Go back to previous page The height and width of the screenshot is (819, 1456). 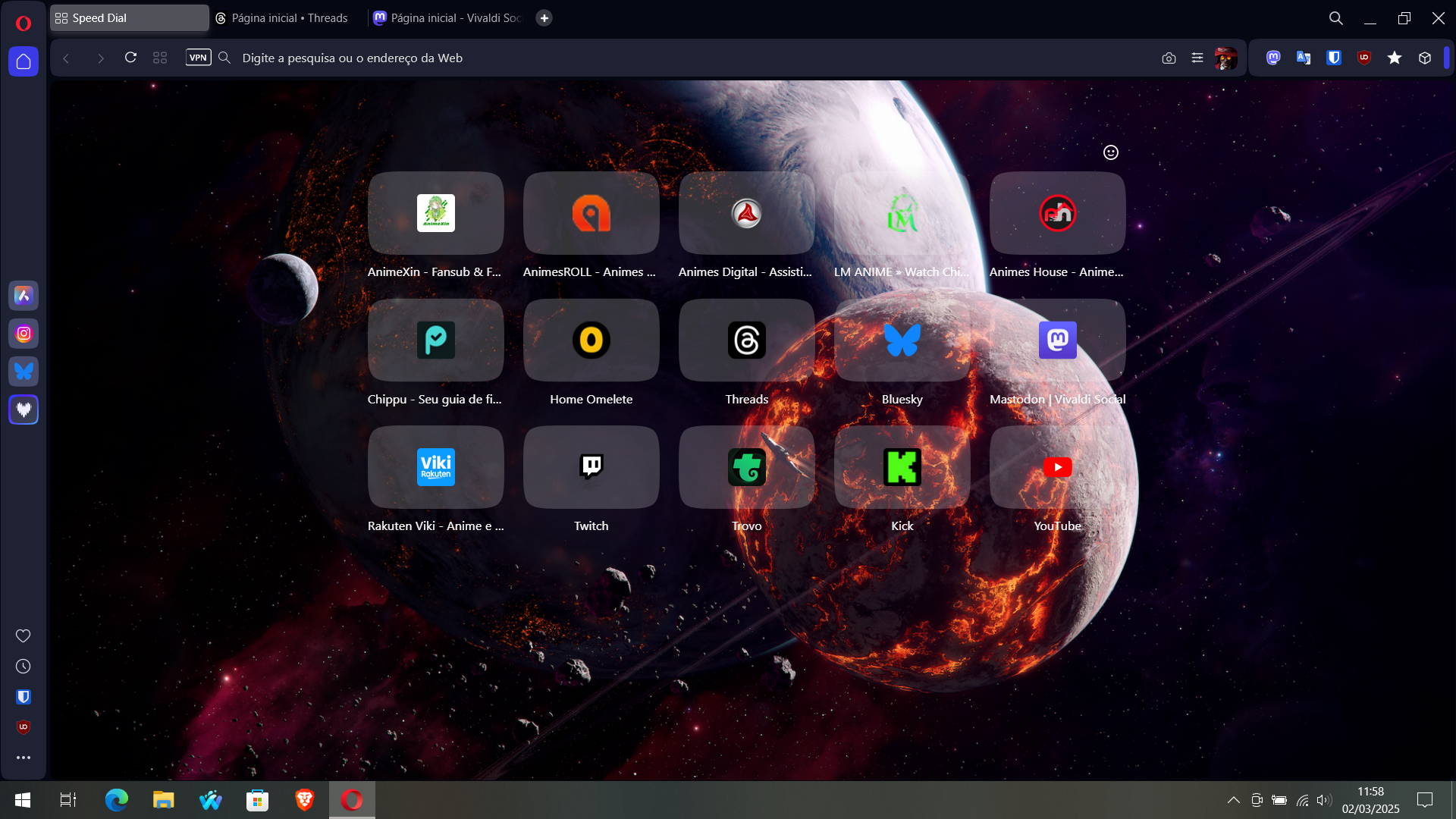click(x=66, y=58)
